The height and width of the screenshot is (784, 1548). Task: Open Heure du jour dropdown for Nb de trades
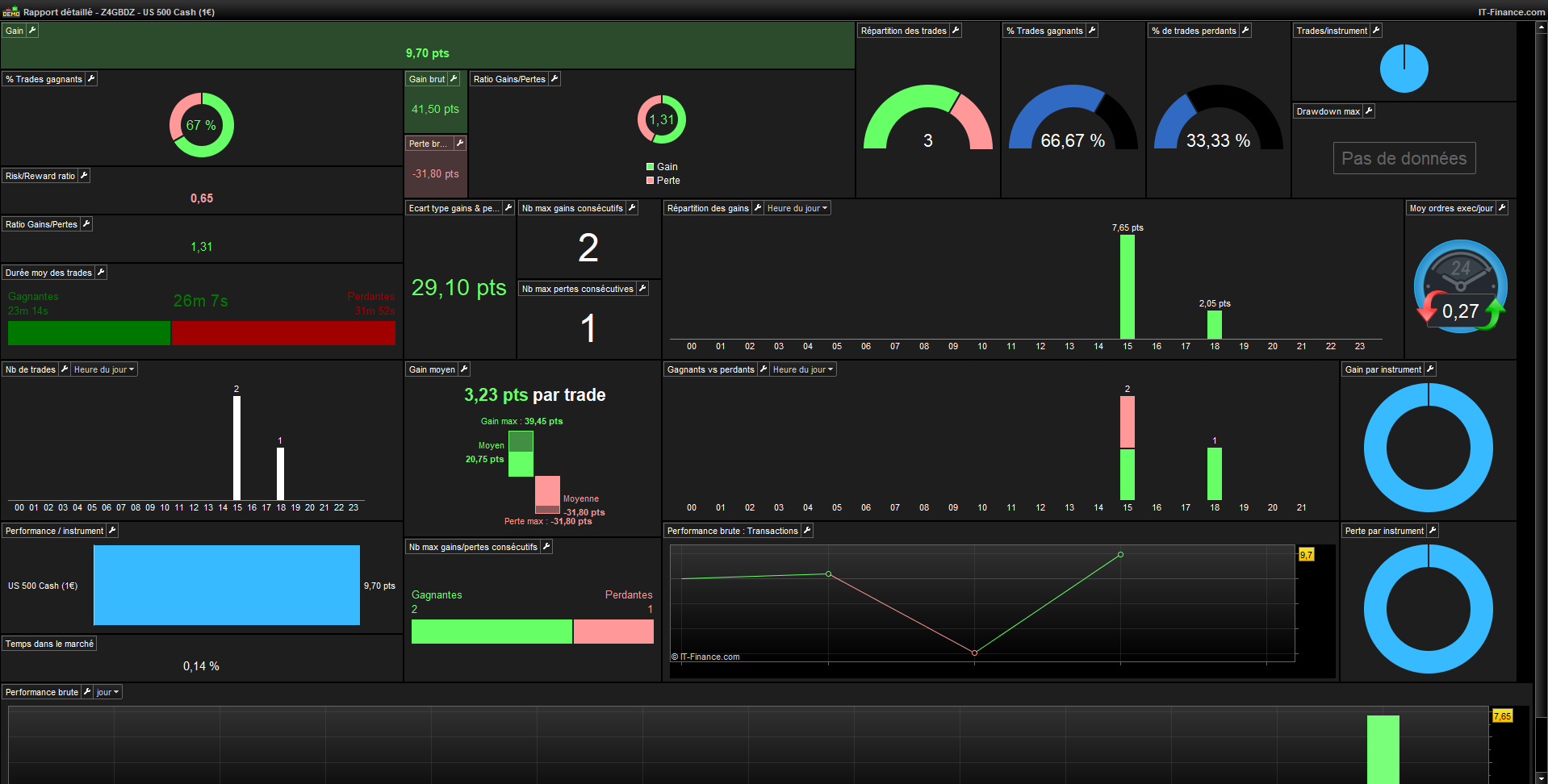tap(104, 369)
